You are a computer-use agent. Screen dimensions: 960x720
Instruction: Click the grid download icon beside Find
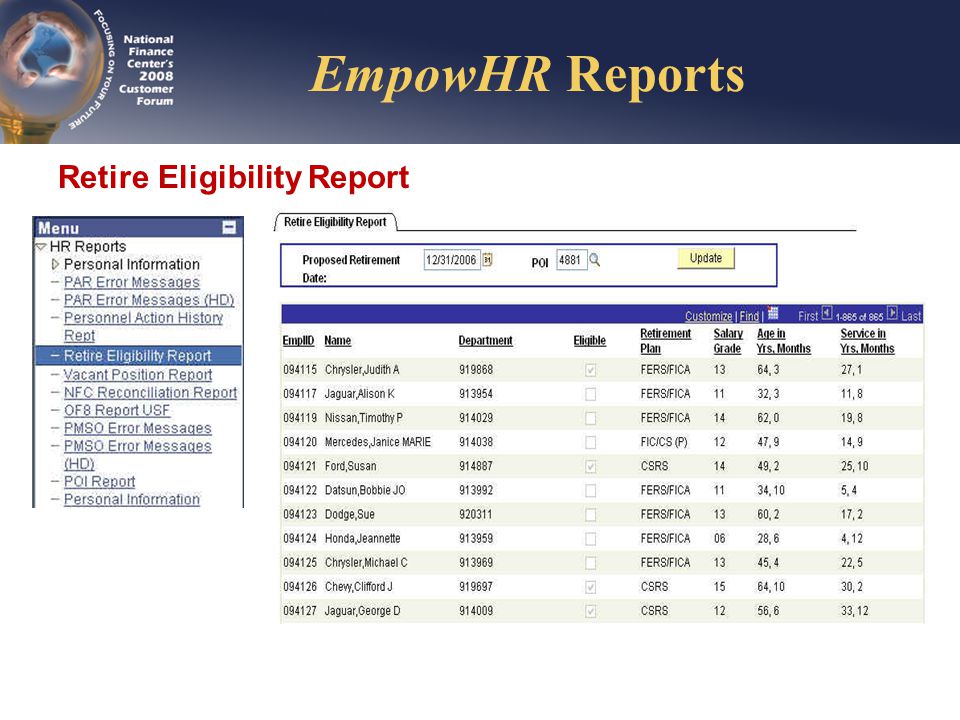(x=773, y=313)
